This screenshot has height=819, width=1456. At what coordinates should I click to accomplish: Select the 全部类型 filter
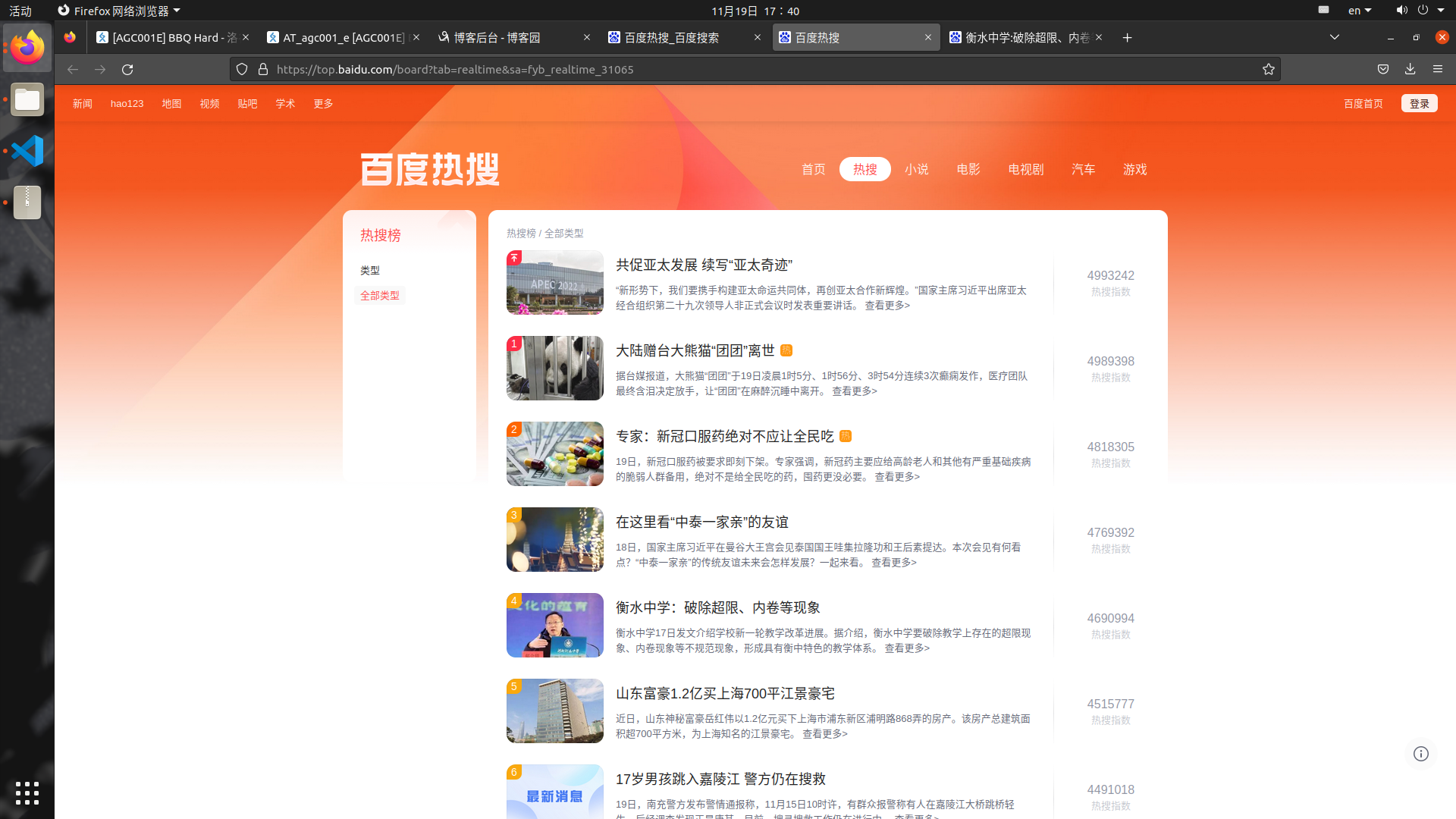coord(380,295)
